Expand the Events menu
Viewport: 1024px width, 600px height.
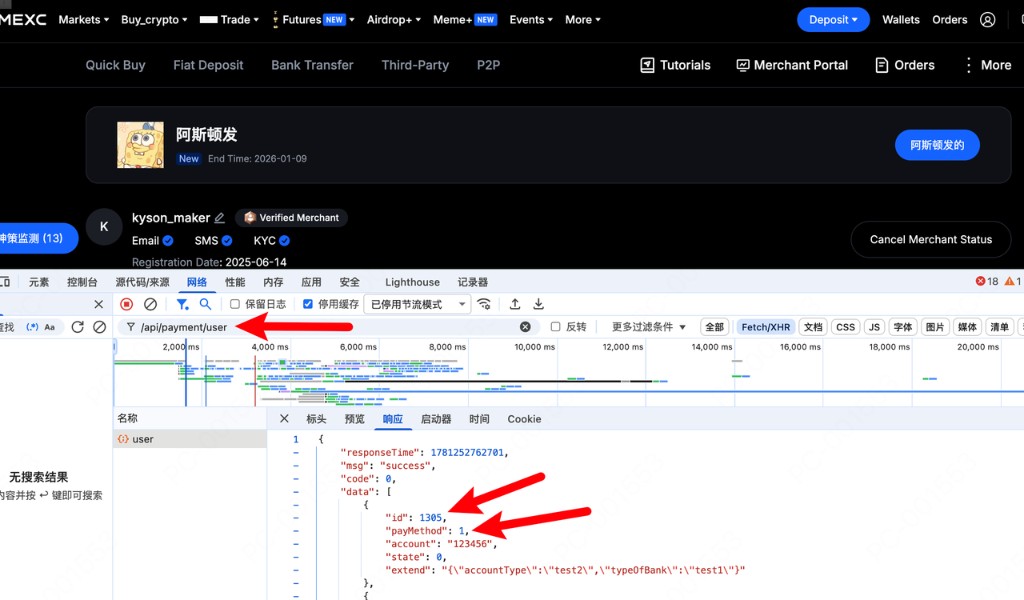531,20
